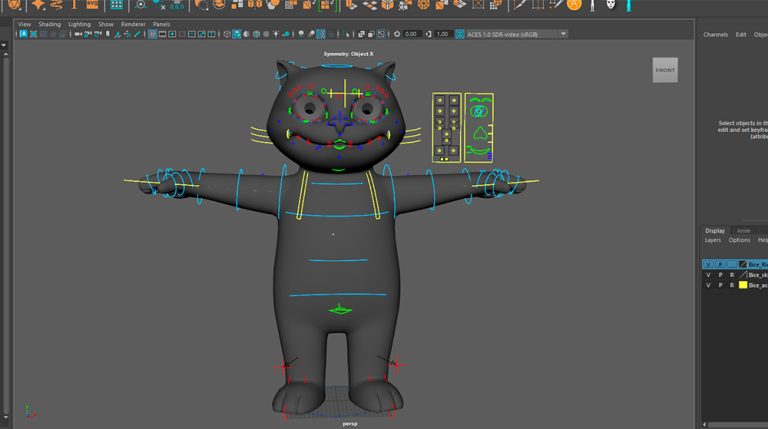Image resolution: width=768 pixels, height=429 pixels.
Task: Click the white mask icon on shelf
Action: [610, 5]
